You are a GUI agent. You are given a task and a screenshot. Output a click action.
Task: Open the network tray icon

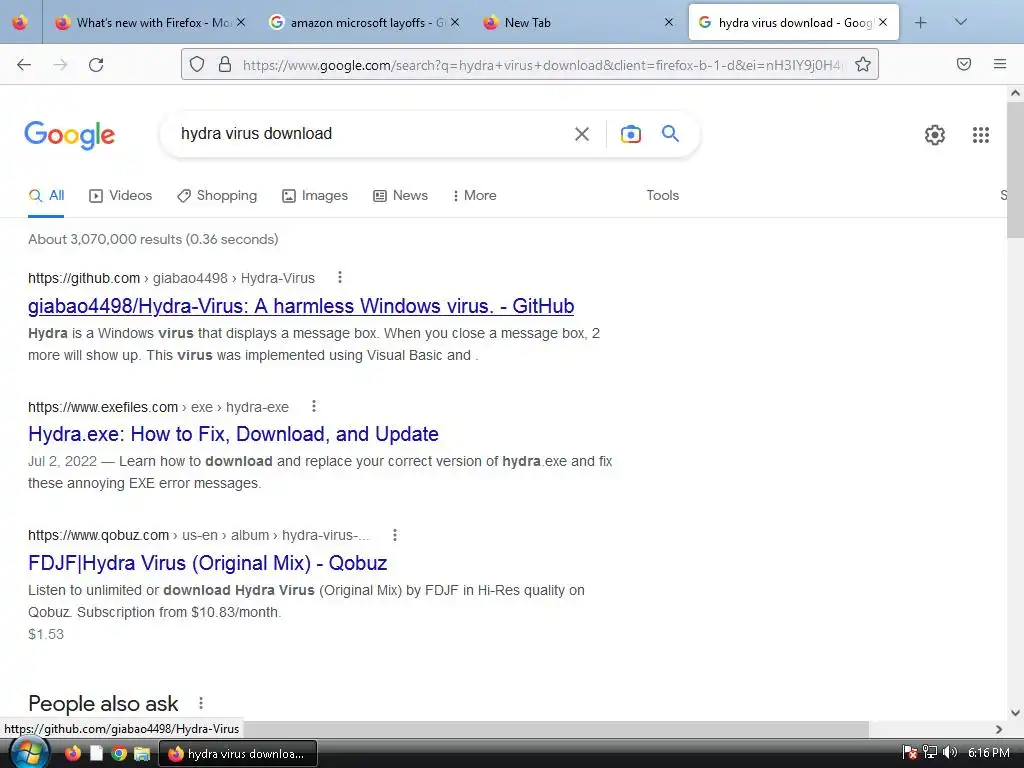930,752
